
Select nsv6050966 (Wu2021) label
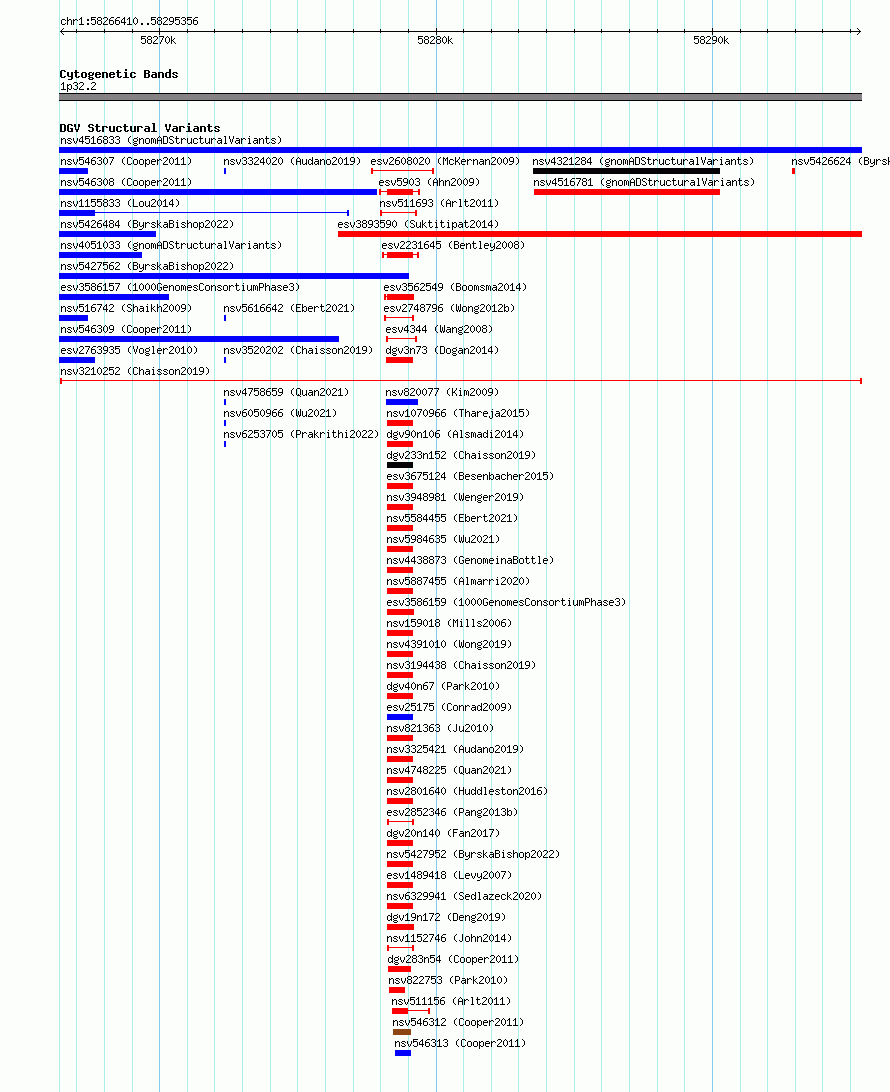pyautogui.click(x=280, y=412)
